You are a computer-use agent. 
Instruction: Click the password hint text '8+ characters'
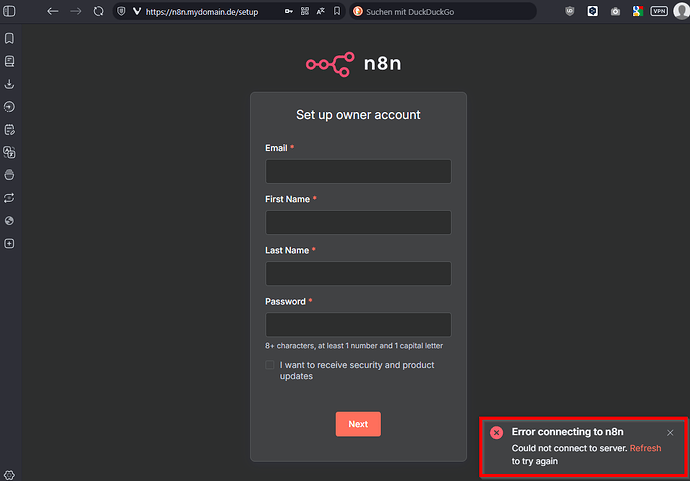(354, 346)
